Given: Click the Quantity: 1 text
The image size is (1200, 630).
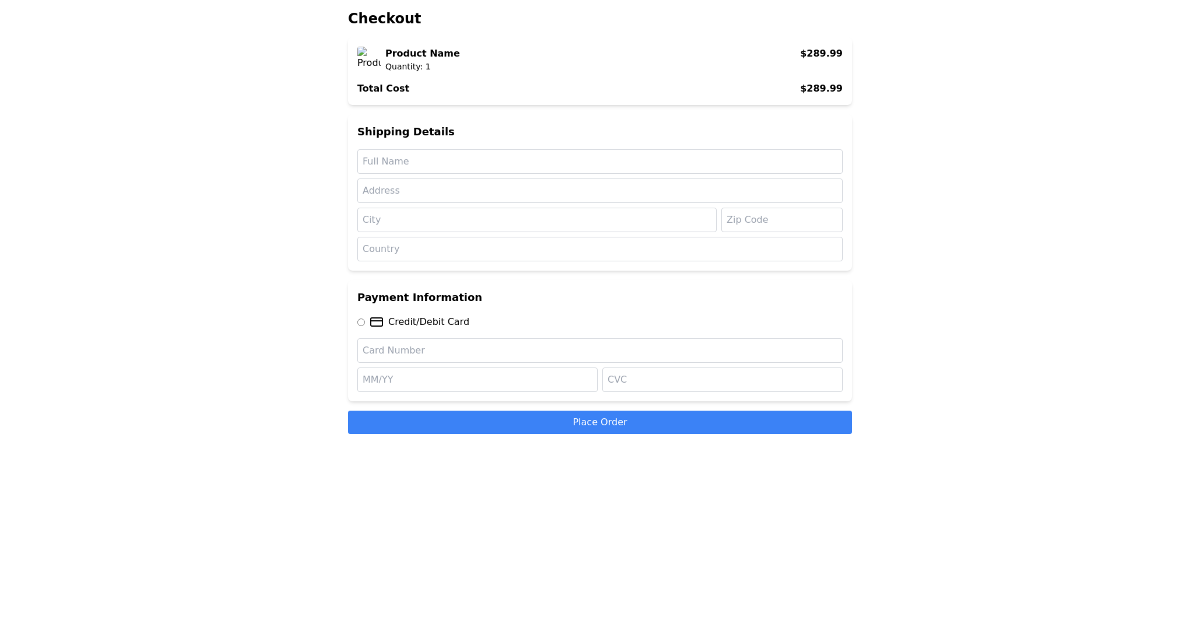Looking at the screenshot, I should (408, 66).
